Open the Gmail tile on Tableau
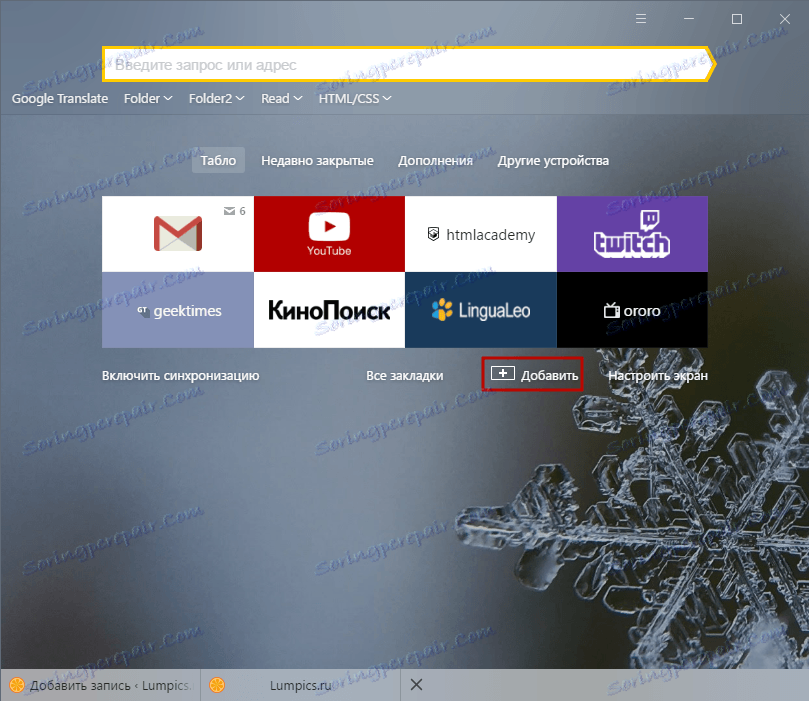This screenshot has height=701, width=809. click(178, 234)
